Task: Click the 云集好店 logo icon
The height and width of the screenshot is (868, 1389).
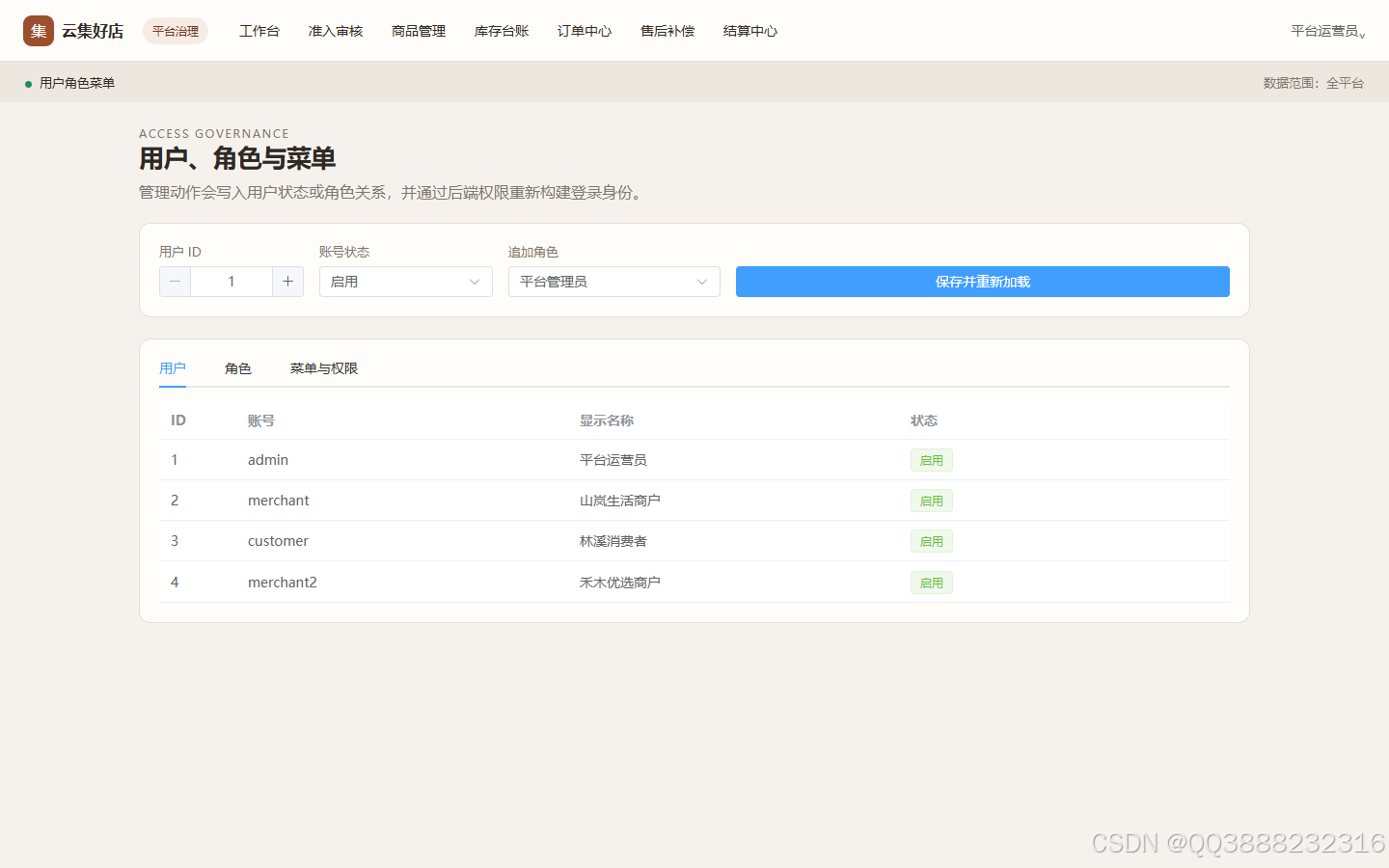Action: click(x=39, y=31)
